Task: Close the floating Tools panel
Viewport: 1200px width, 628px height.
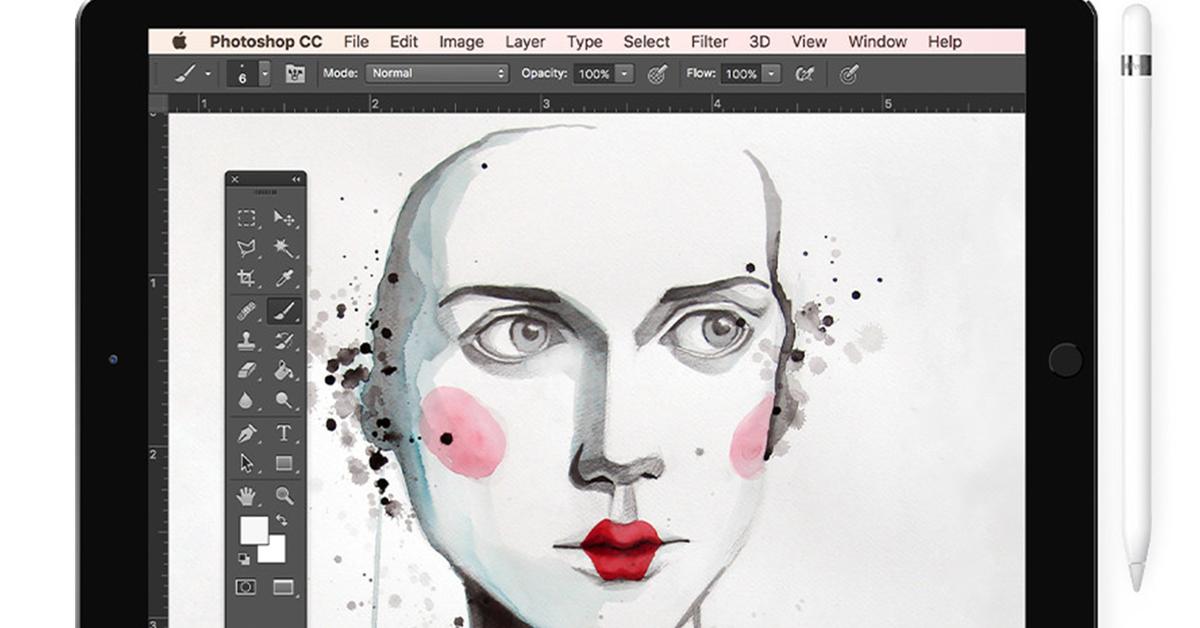Action: pyautogui.click(x=235, y=180)
